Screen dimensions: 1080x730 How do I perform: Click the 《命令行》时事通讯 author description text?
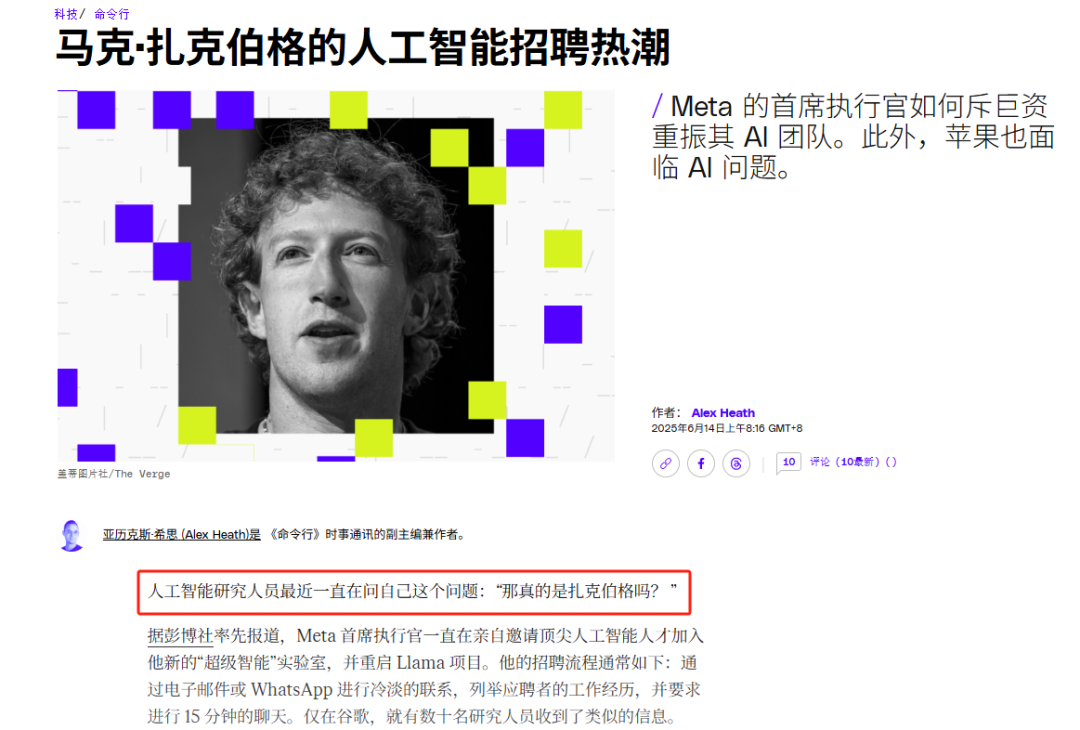366,534
